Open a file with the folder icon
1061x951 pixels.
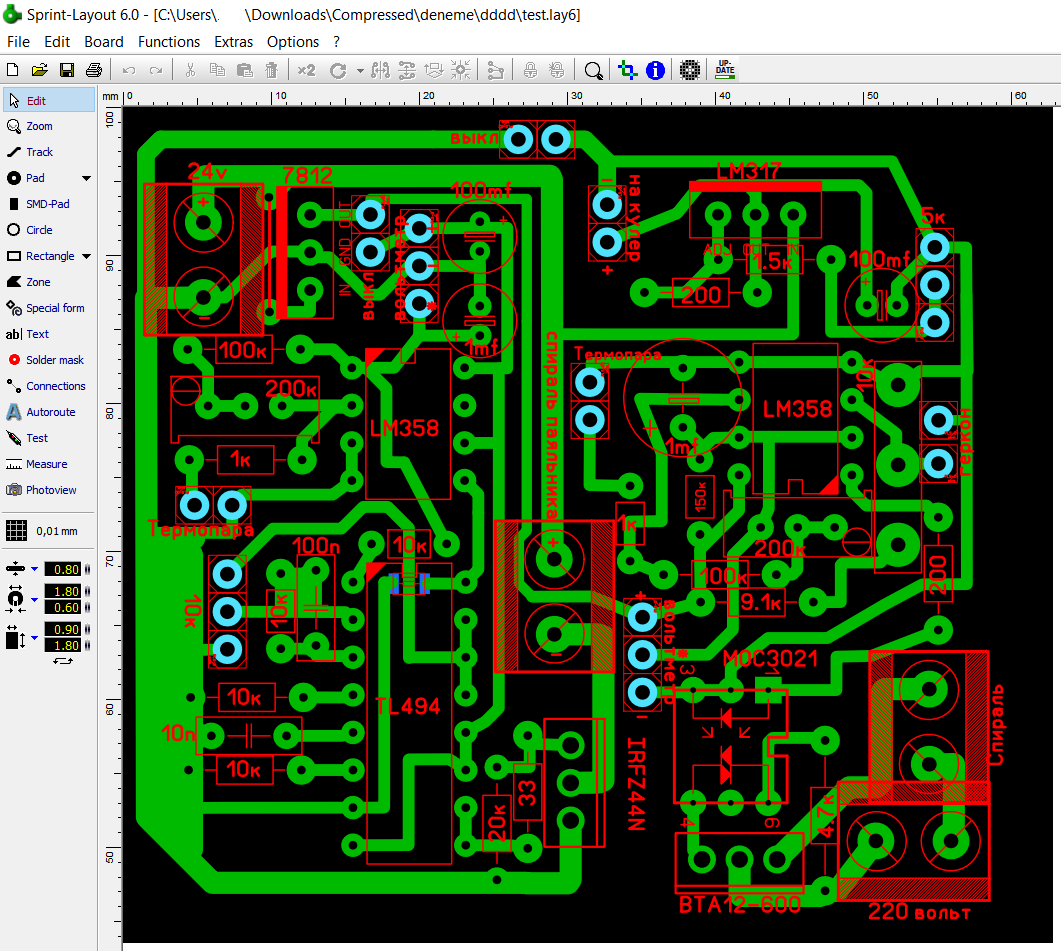point(39,70)
